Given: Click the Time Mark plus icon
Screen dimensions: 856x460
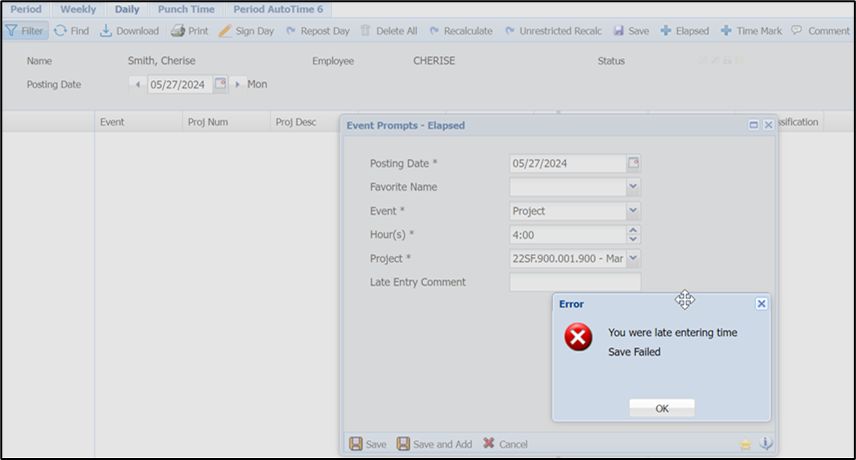Looking at the screenshot, I should 726,31.
